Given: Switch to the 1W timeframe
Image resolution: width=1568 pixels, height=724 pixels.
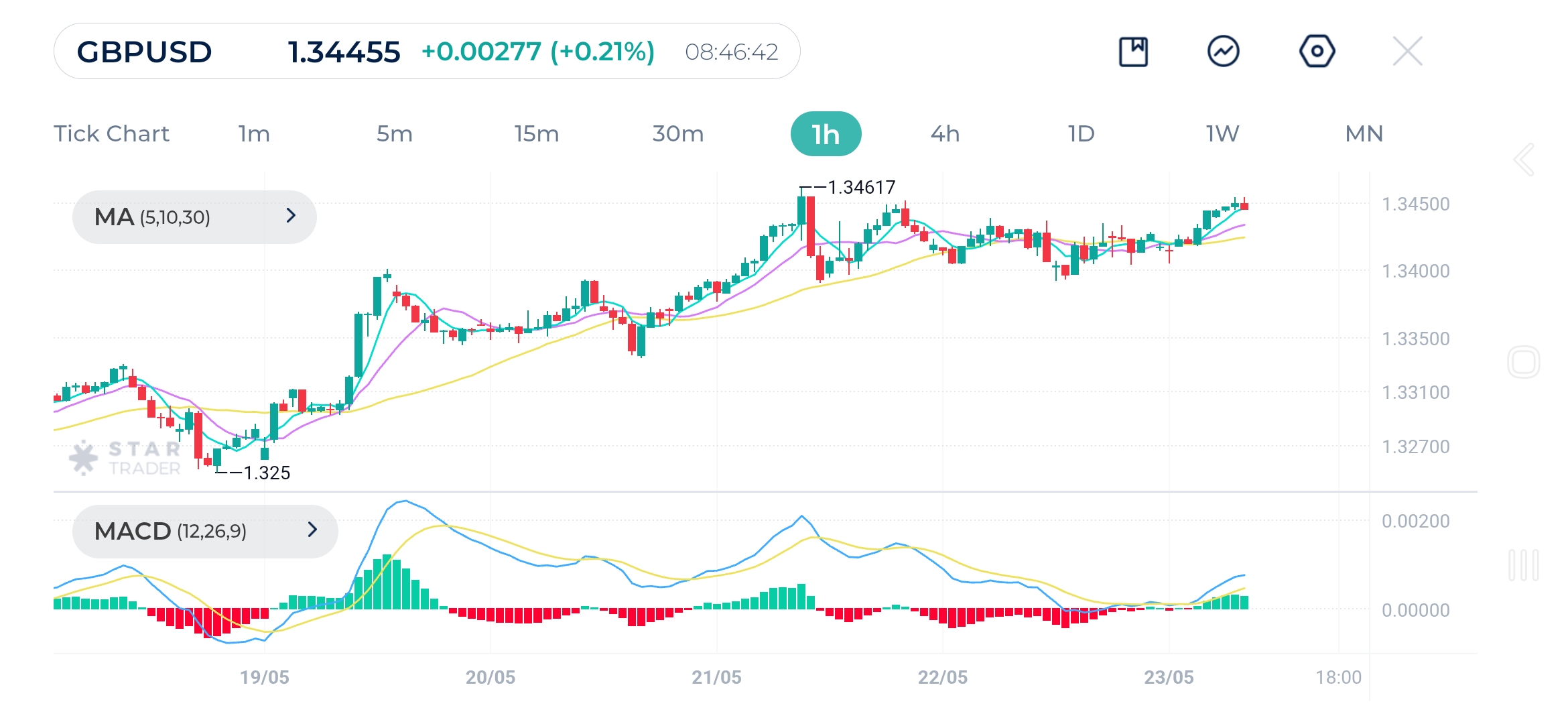Looking at the screenshot, I should (1222, 134).
